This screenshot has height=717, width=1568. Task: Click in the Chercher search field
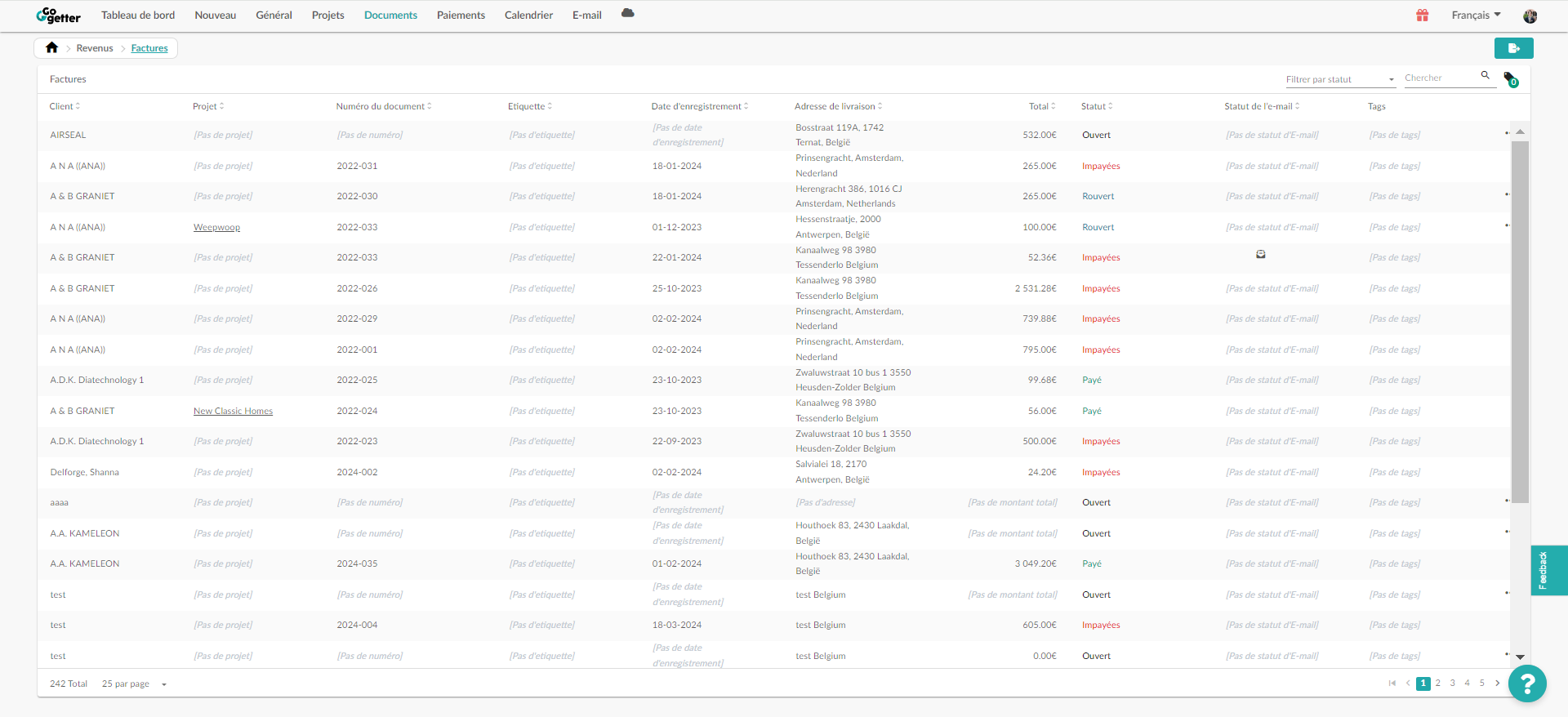pyautogui.click(x=1441, y=78)
